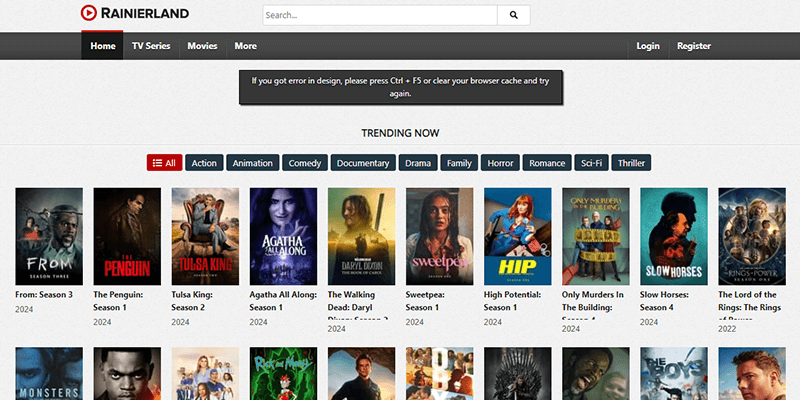800x400 pixels.
Task: Go to the Movies menu
Action: click(202, 46)
